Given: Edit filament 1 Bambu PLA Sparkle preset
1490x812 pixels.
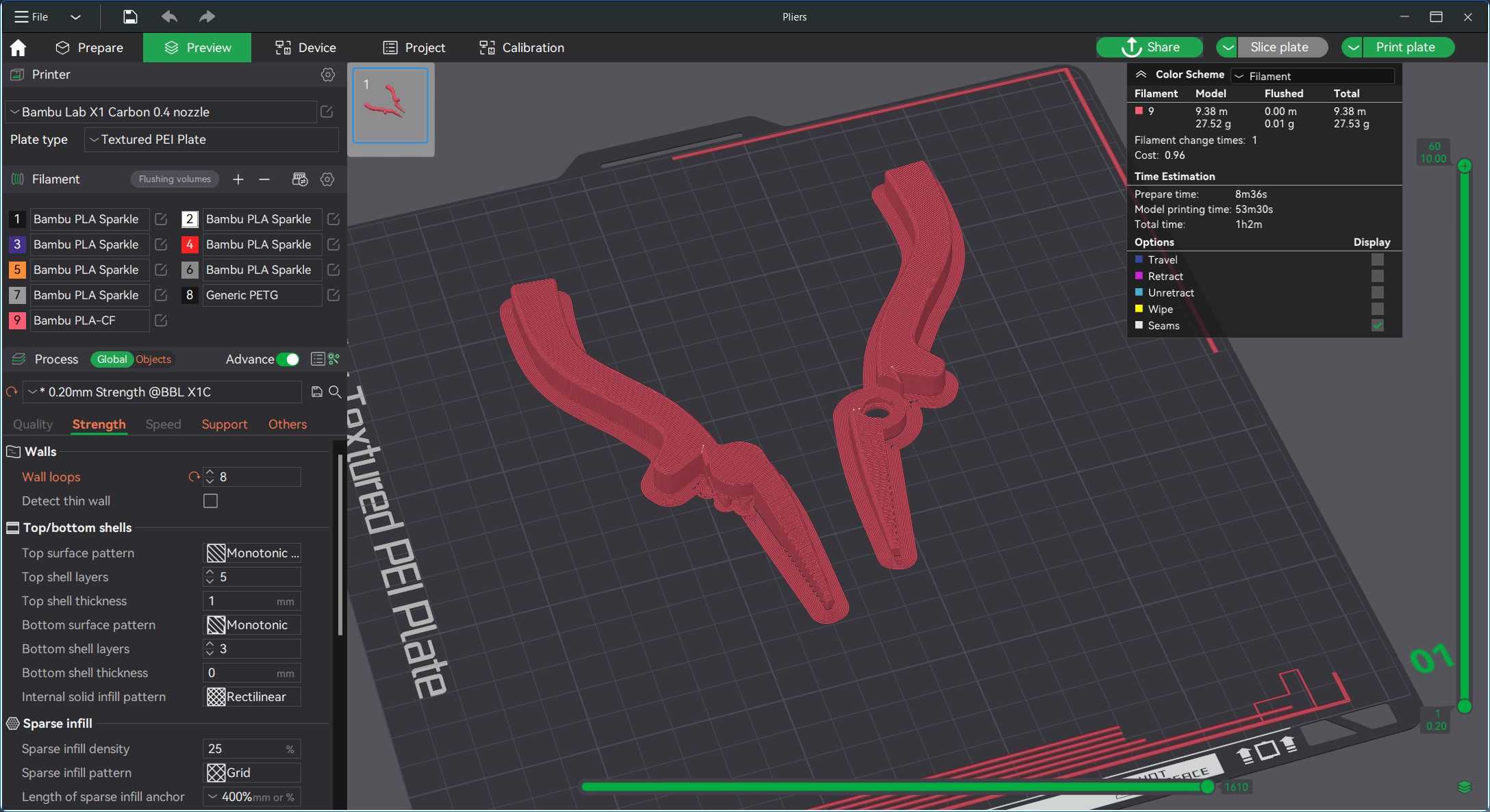Looking at the screenshot, I should tap(161, 219).
